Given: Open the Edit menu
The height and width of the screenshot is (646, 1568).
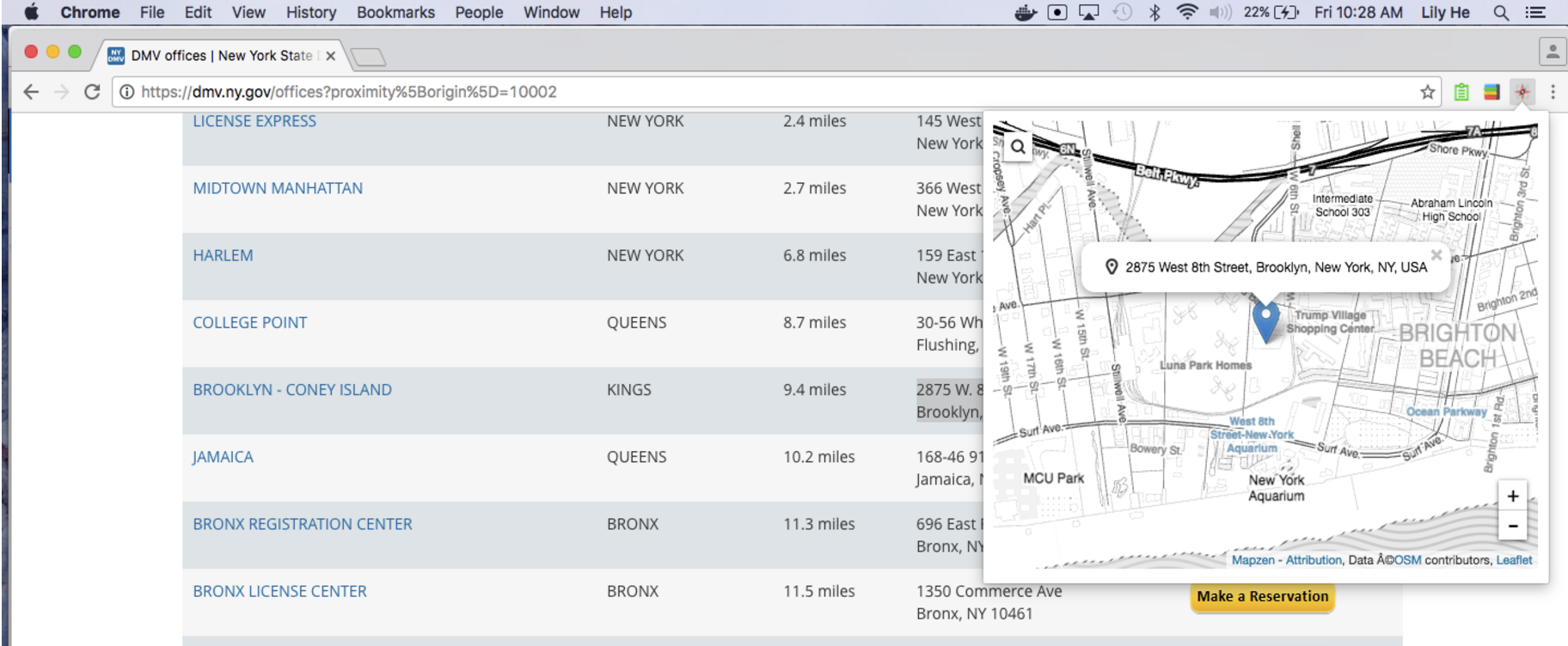Looking at the screenshot, I should 198,12.
